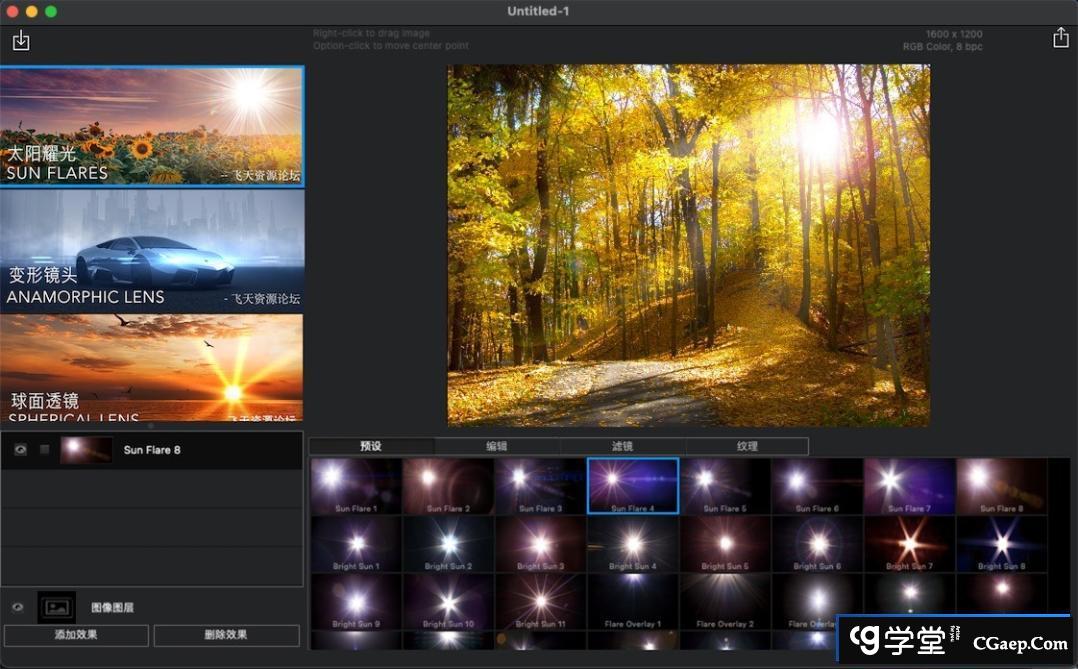Choose the Bright Sun 7 preset

coord(909,544)
